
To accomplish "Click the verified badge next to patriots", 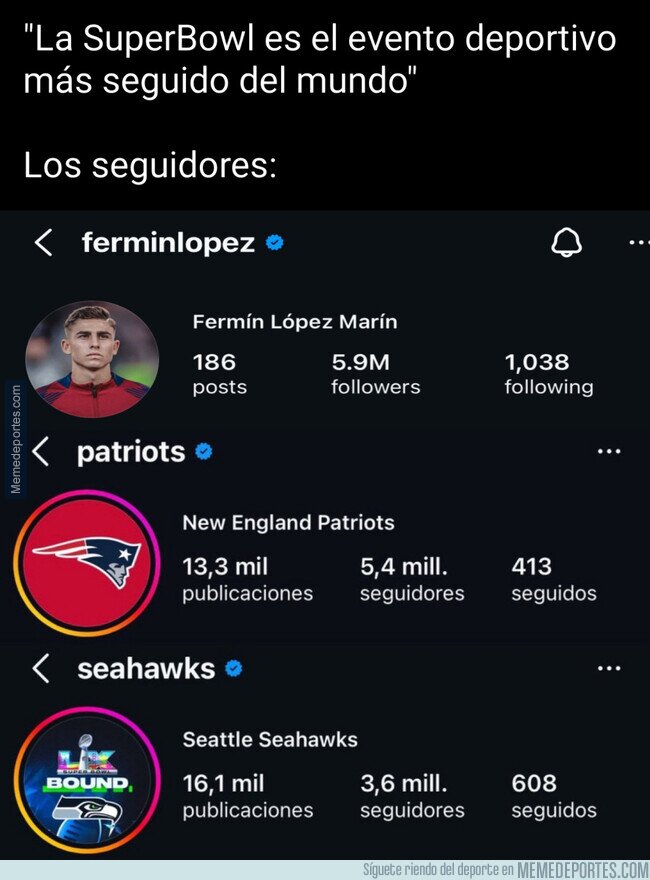I will [205, 452].
